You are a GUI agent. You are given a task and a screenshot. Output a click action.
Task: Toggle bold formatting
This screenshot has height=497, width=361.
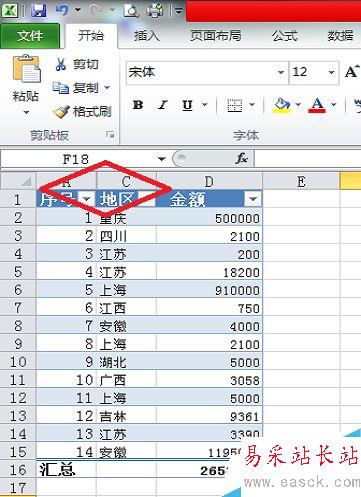coord(138,105)
